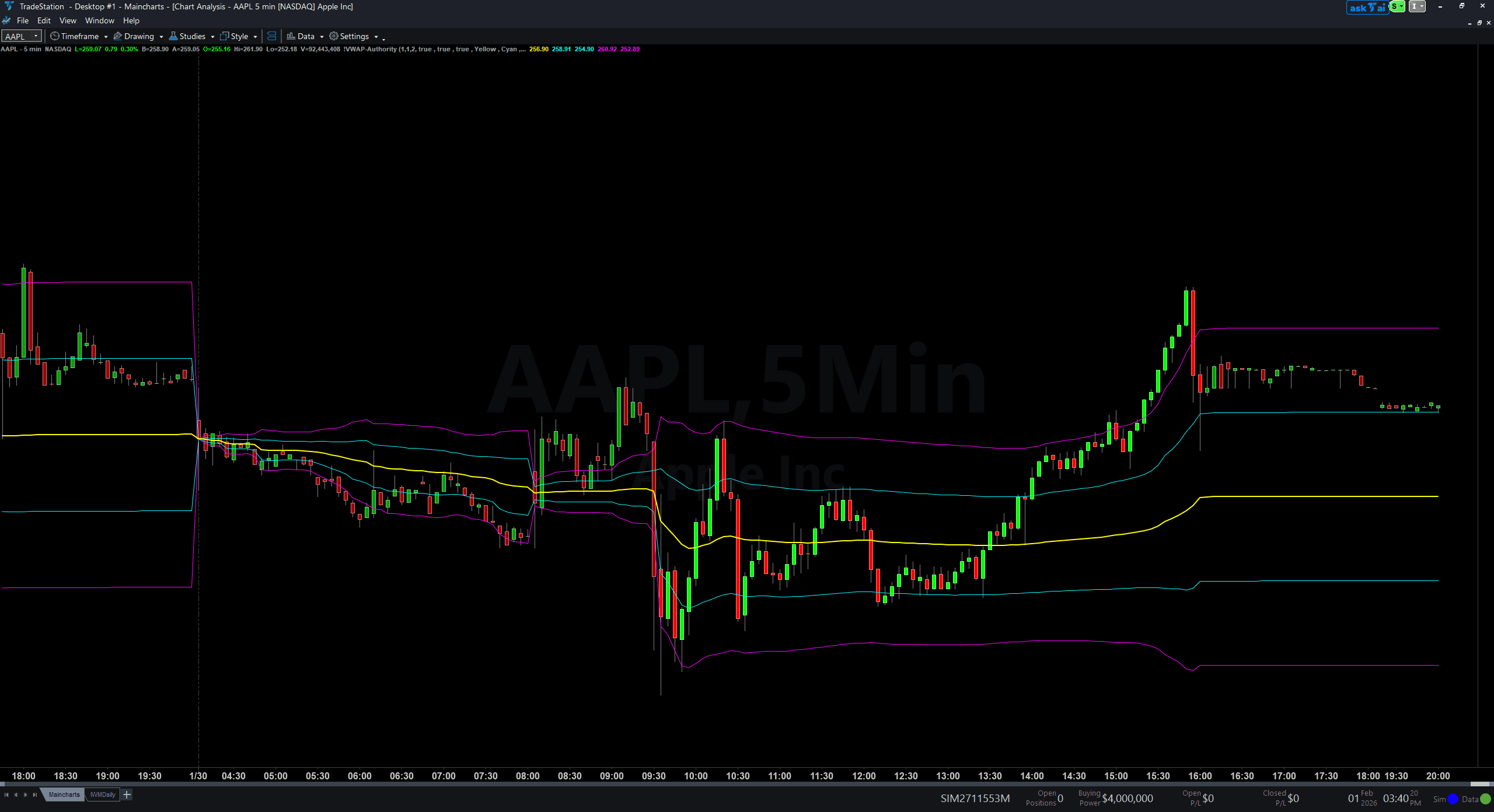Viewport: 1494px width, 812px height.
Task: Click the chart layout linking icon
Action: (272, 36)
